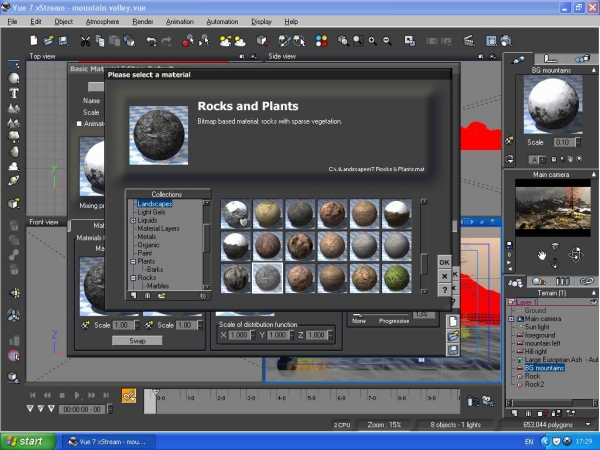Click the Swap button in material editor
600x450 pixels.
click(x=137, y=341)
